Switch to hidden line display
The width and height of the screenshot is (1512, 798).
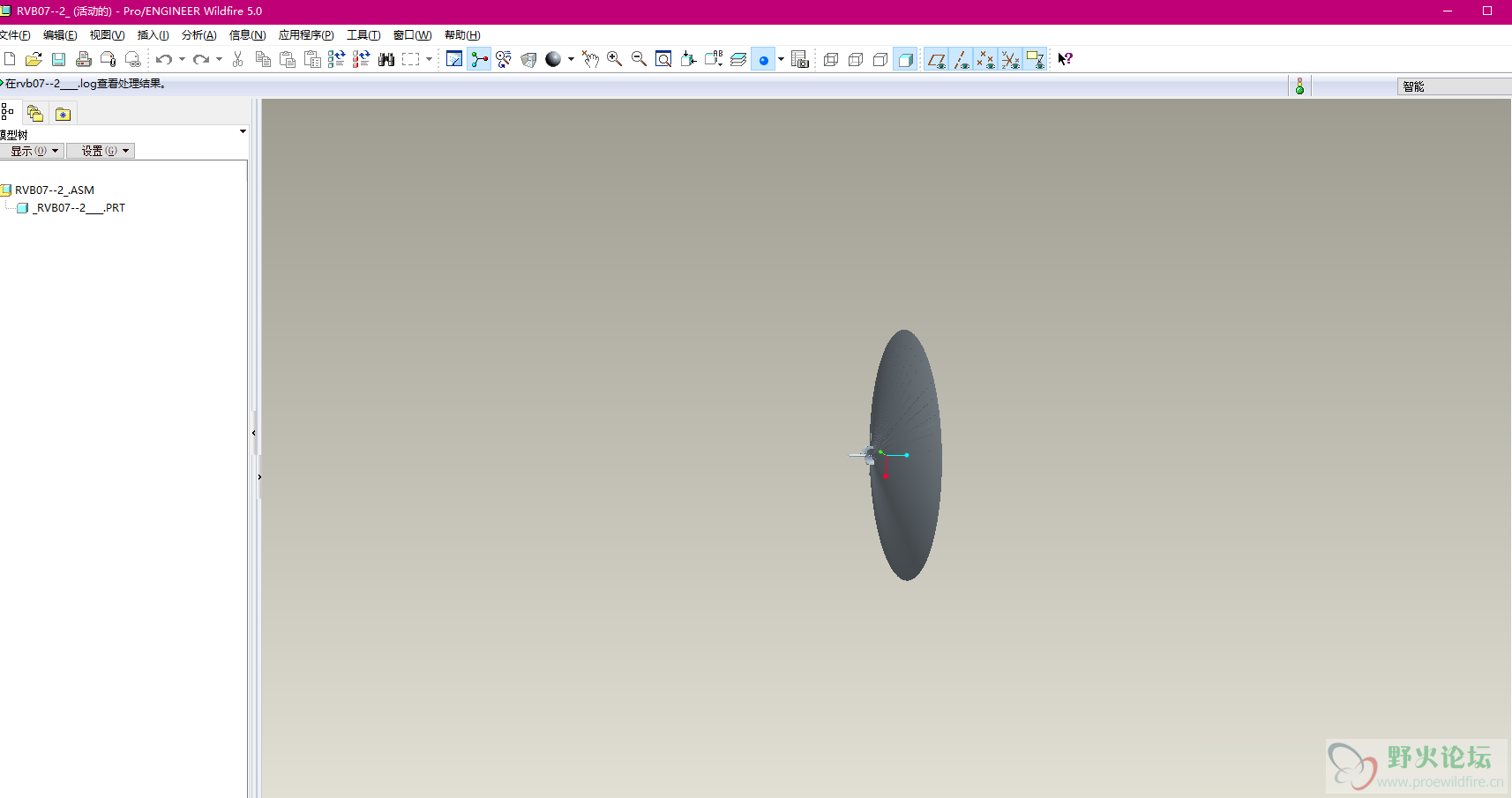click(x=856, y=59)
